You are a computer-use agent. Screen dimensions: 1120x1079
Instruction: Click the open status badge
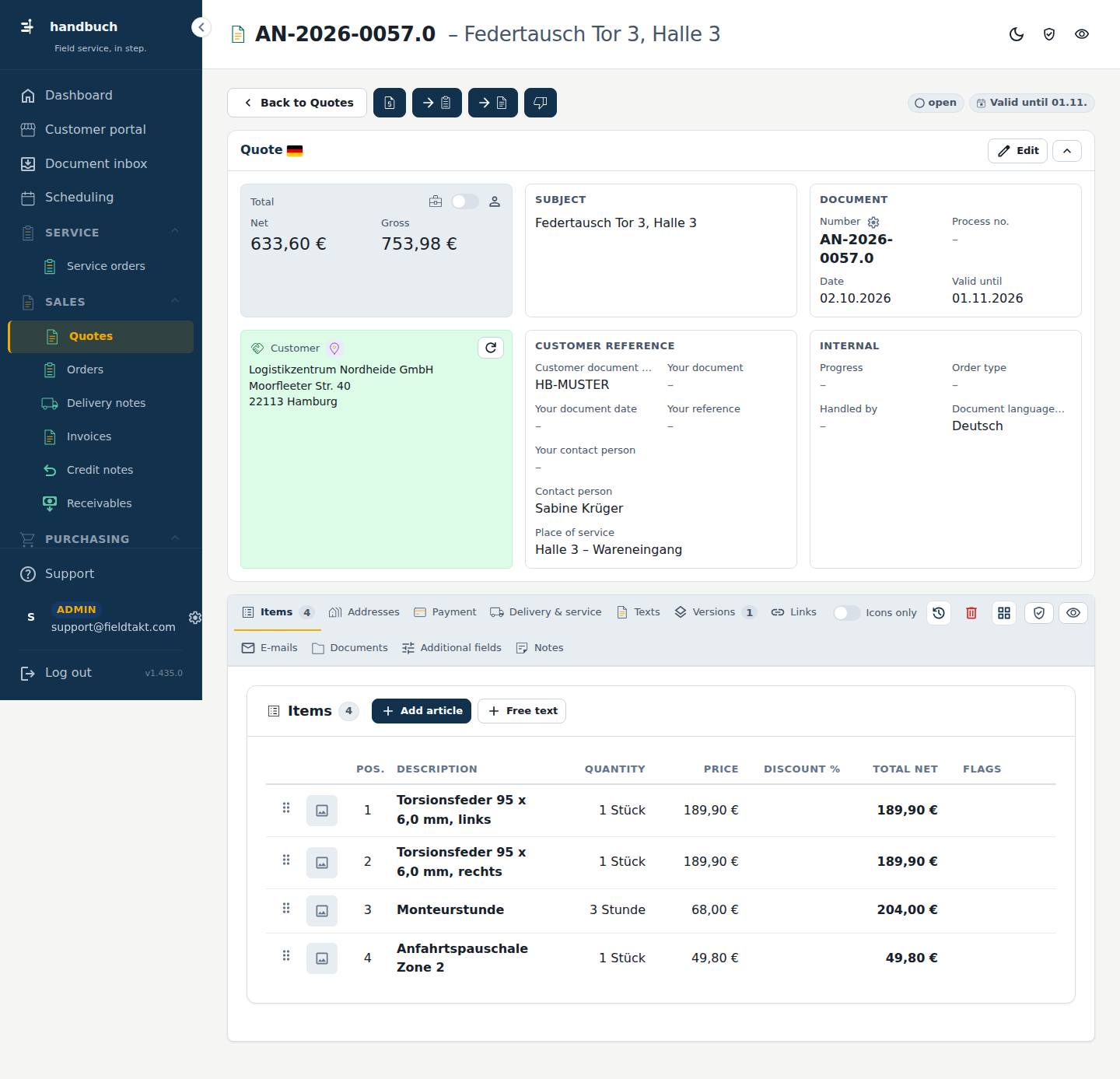pyautogui.click(x=936, y=103)
